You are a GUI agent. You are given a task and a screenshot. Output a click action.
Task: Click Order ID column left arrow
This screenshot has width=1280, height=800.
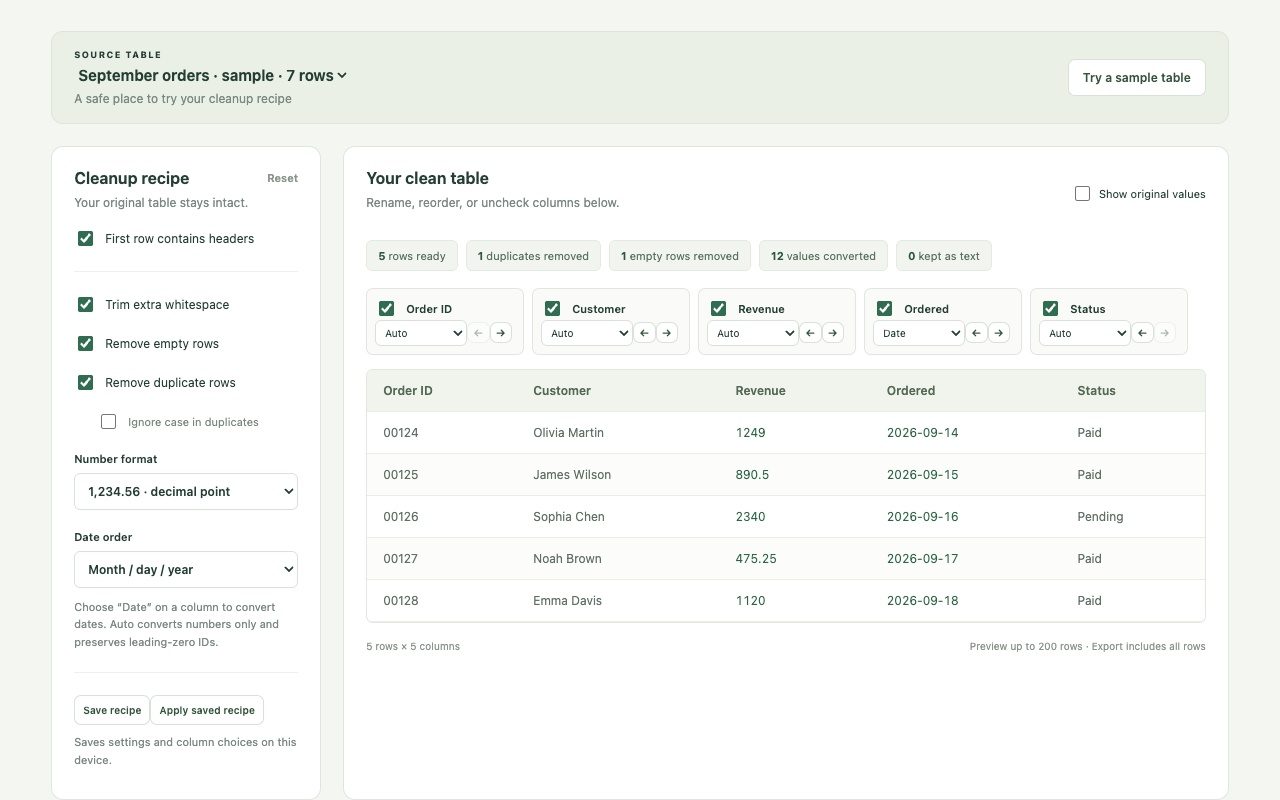[x=479, y=333]
